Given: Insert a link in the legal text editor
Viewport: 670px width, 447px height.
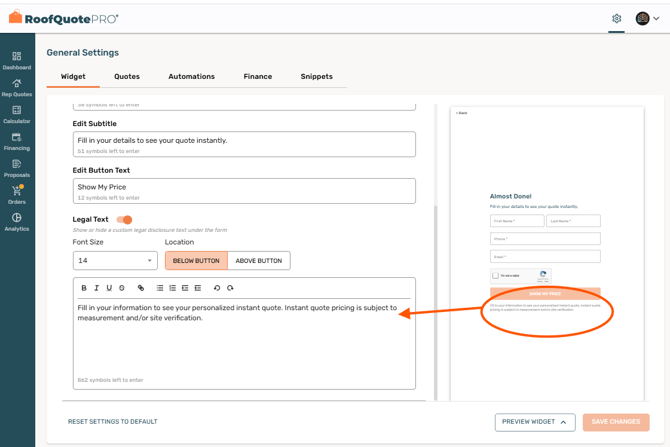Looking at the screenshot, I should (141, 288).
